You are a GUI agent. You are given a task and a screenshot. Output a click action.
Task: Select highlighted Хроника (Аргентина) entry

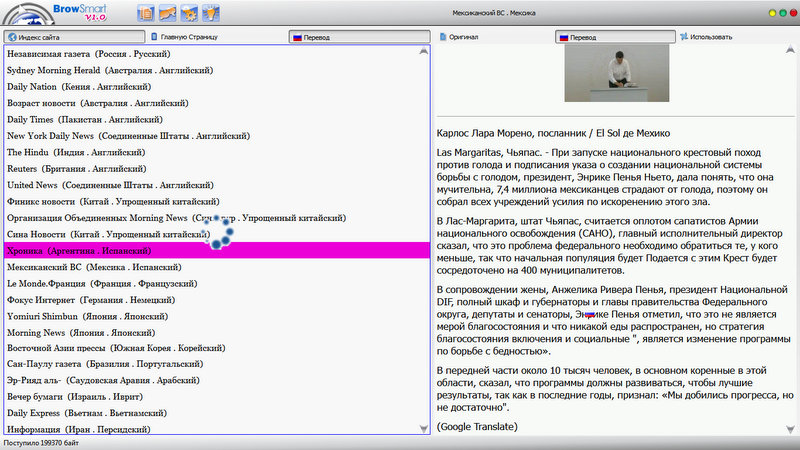point(217,251)
